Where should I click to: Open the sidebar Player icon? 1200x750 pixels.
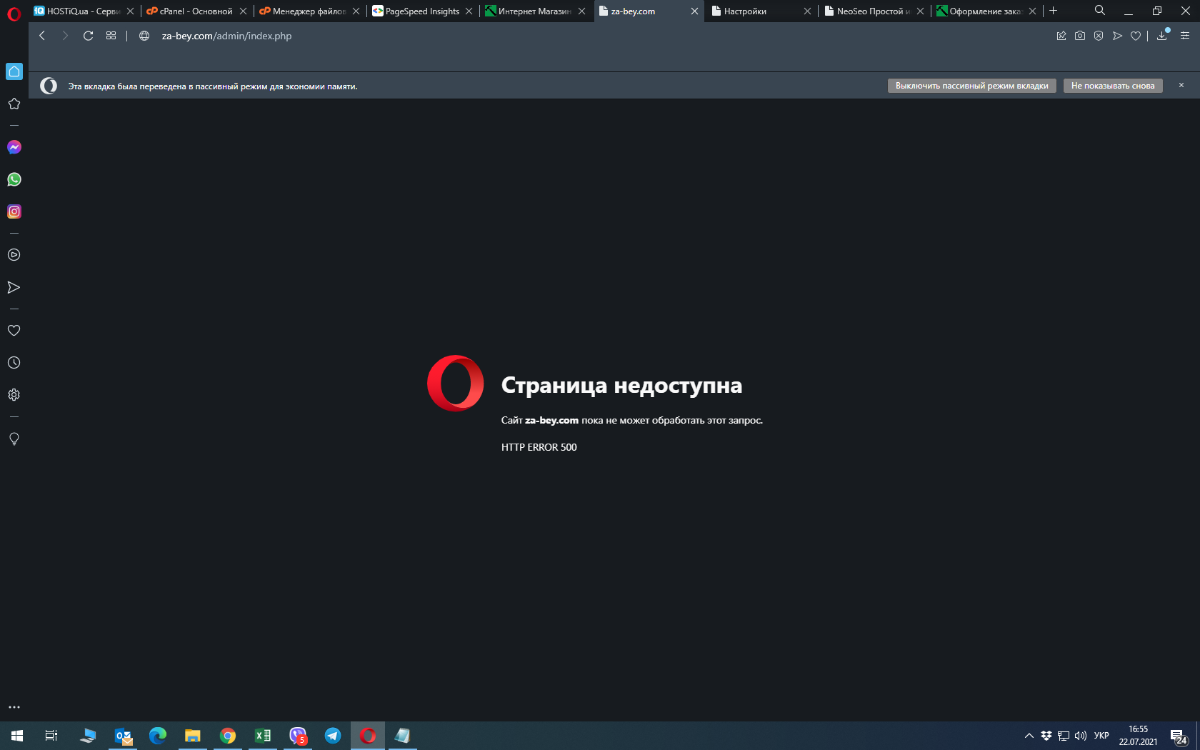coord(14,255)
